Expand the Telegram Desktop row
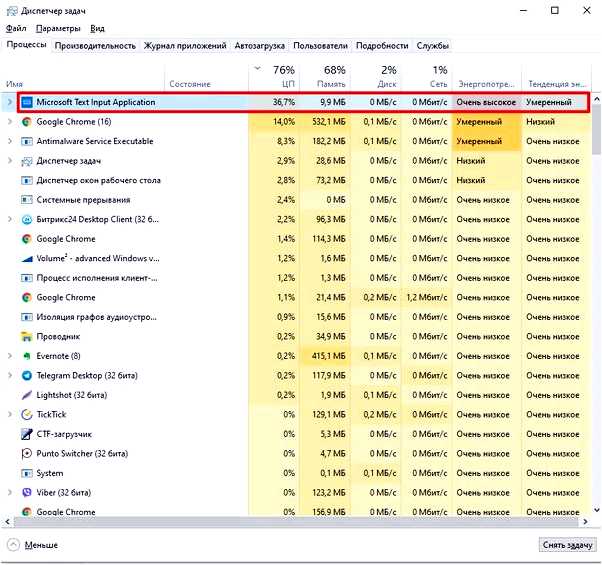602x565 pixels. (x=10, y=376)
